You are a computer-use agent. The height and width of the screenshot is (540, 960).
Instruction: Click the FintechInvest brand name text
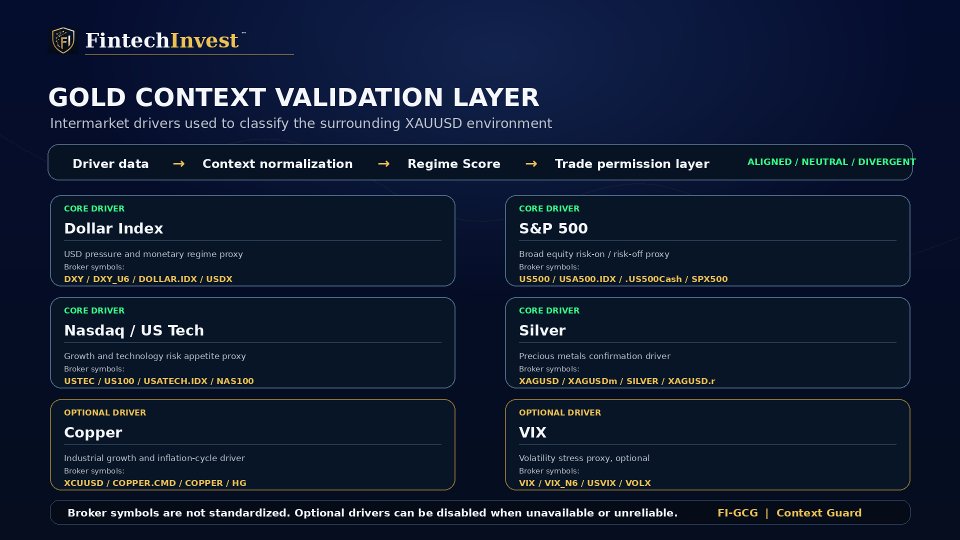coord(162,40)
